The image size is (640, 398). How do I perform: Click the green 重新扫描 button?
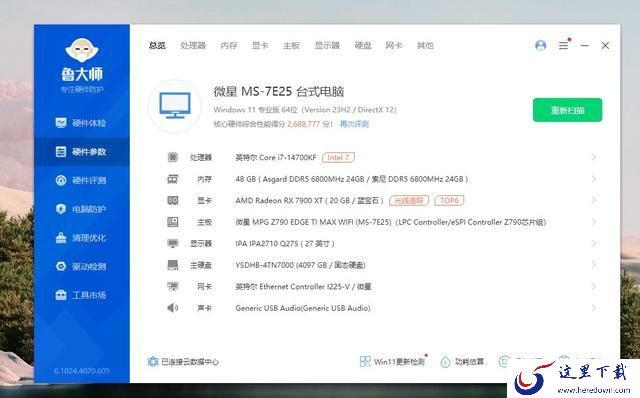pyautogui.click(x=567, y=110)
